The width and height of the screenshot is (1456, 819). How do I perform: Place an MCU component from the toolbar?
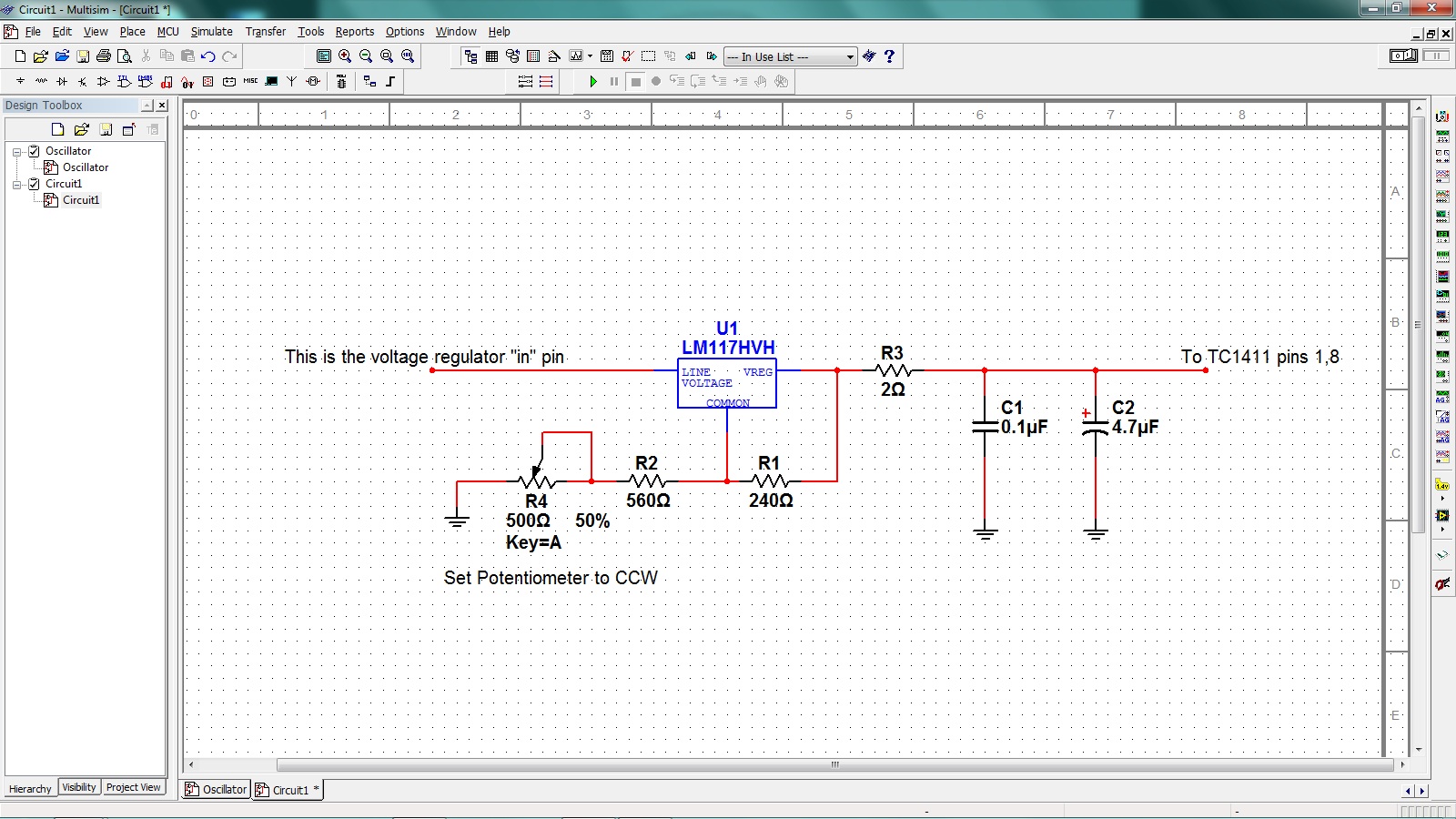(341, 81)
